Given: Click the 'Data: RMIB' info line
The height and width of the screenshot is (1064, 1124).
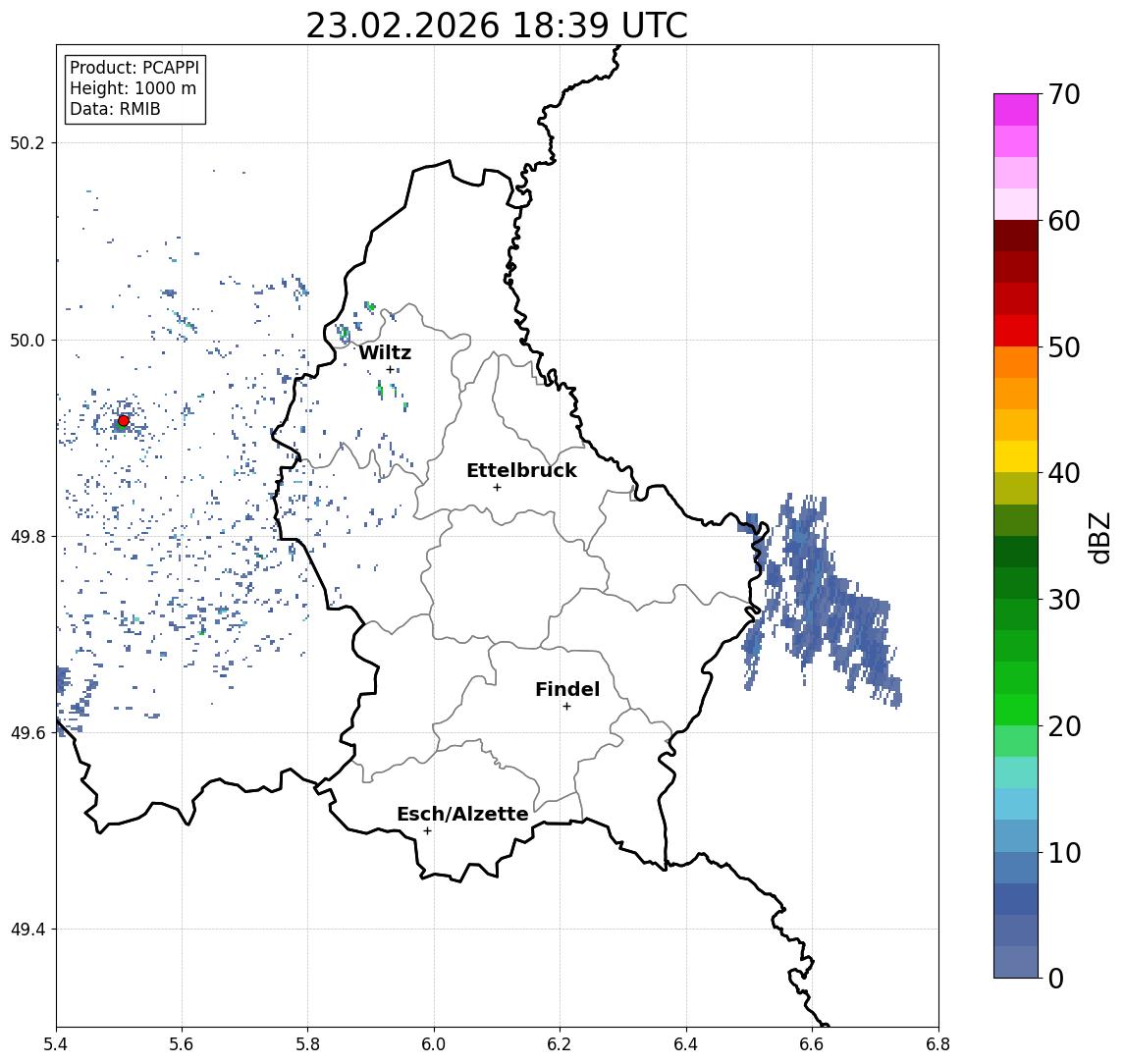Looking at the screenshot, I should 115,109.
